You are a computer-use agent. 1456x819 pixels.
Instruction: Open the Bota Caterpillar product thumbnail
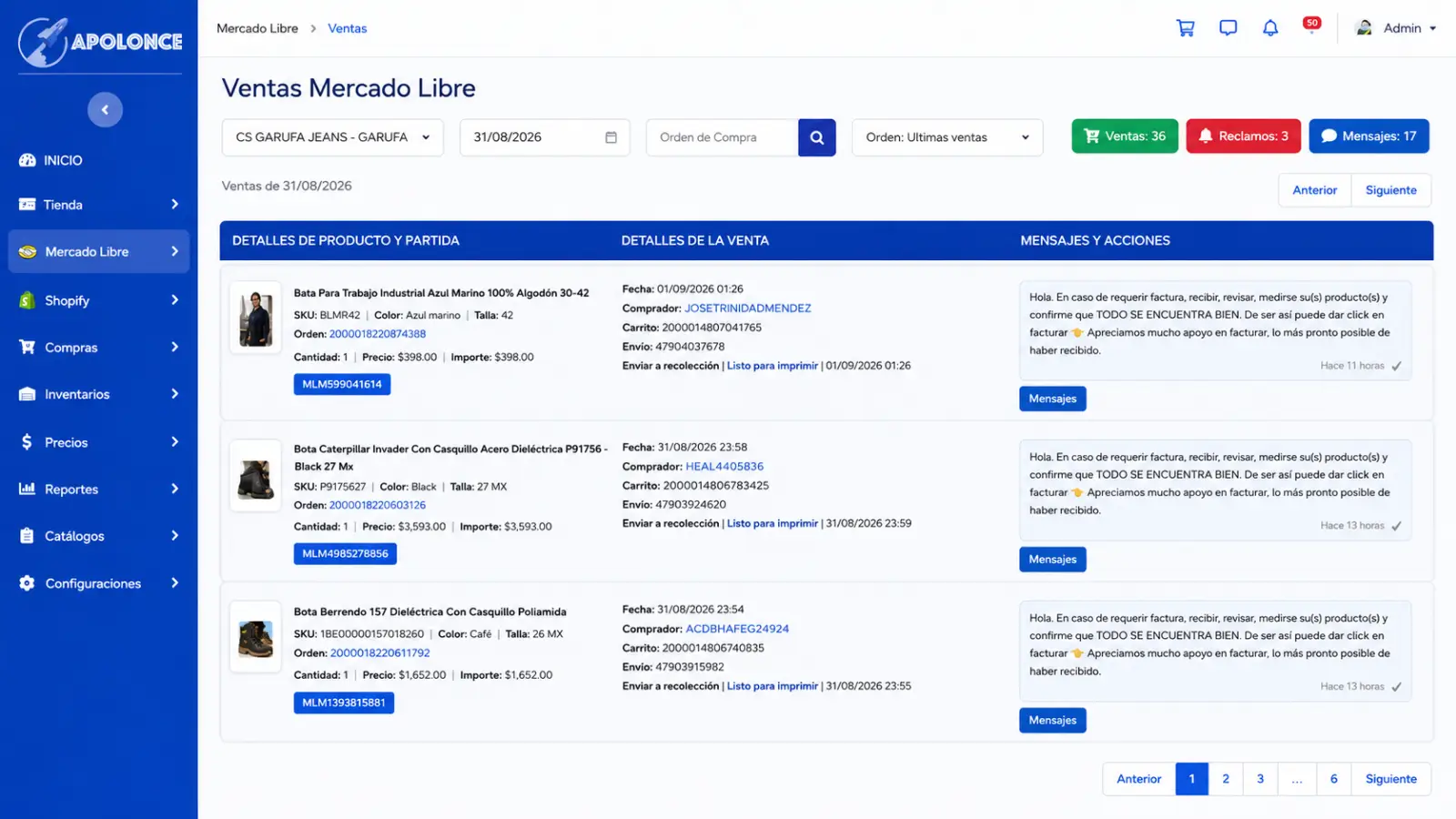click(256, 477)
